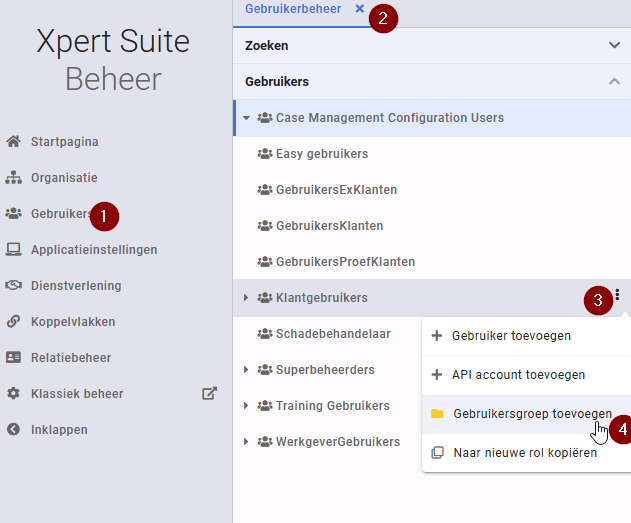Expand the Klantgebruikers tree node arrow
This screenshot has width=631, height=523.
[x=246, y=298]
